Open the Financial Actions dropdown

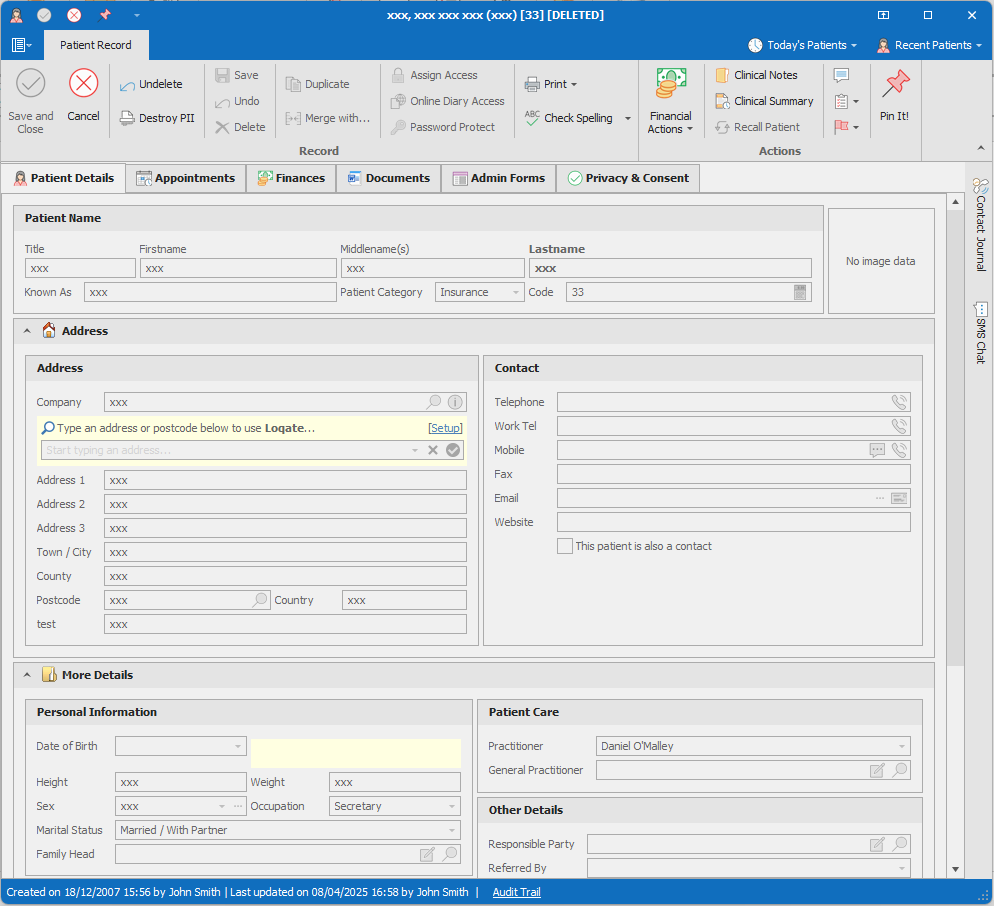tap(670, 123)
